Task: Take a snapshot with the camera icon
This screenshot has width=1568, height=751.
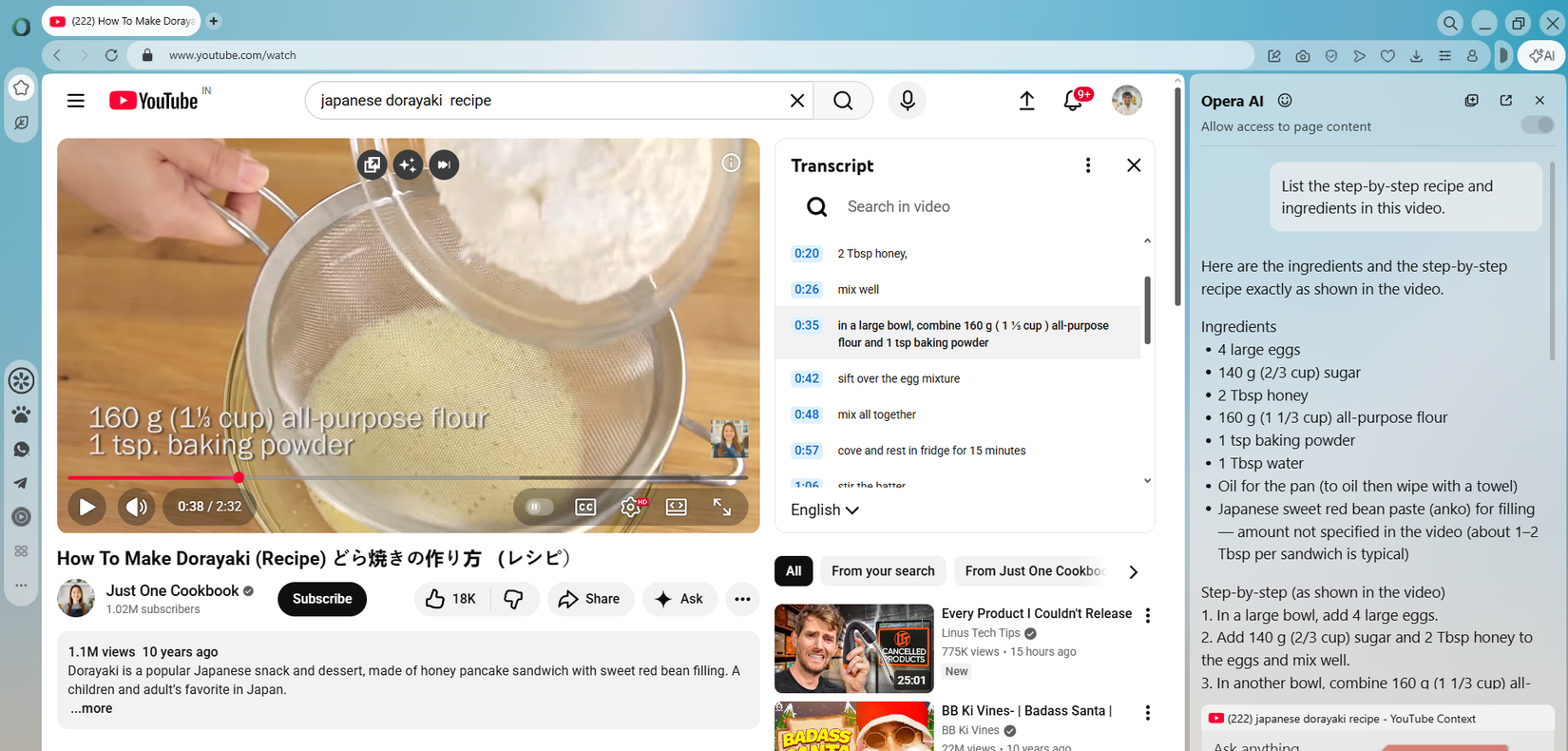Action: pos(1303,56)
